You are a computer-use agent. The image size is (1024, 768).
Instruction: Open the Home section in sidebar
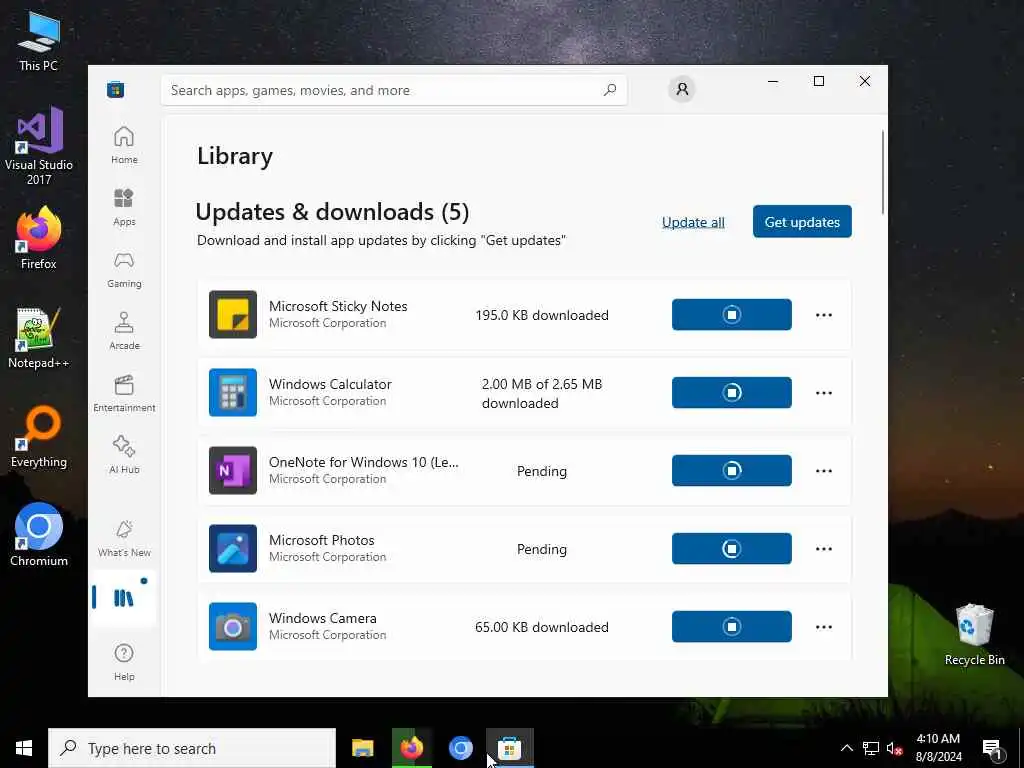coord(124,145)
